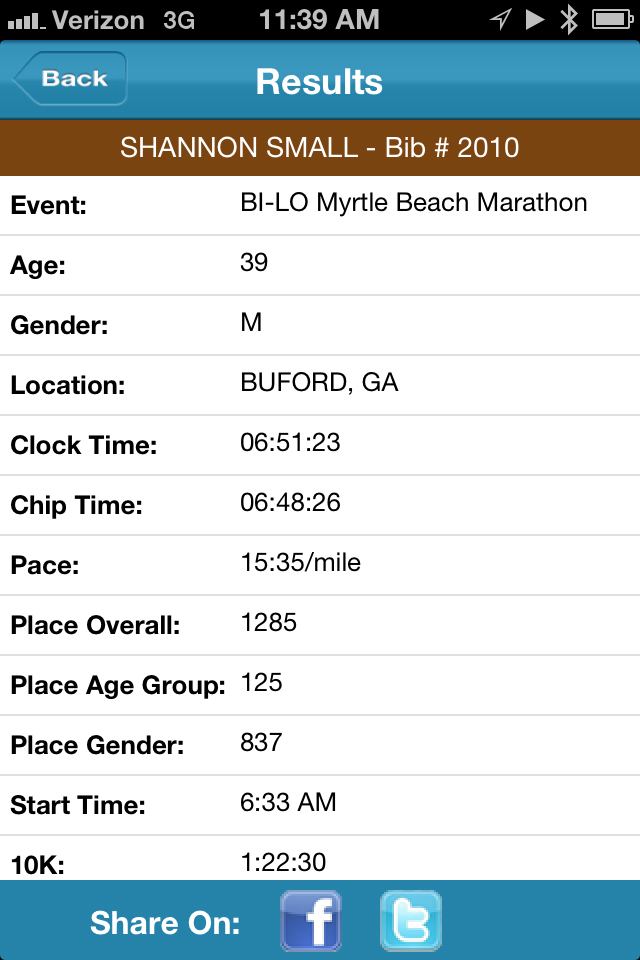Select the Location row BUFORD, GA
Image resolution: width=640 pixels, height=960 pixels.
(x=320, y=385)
